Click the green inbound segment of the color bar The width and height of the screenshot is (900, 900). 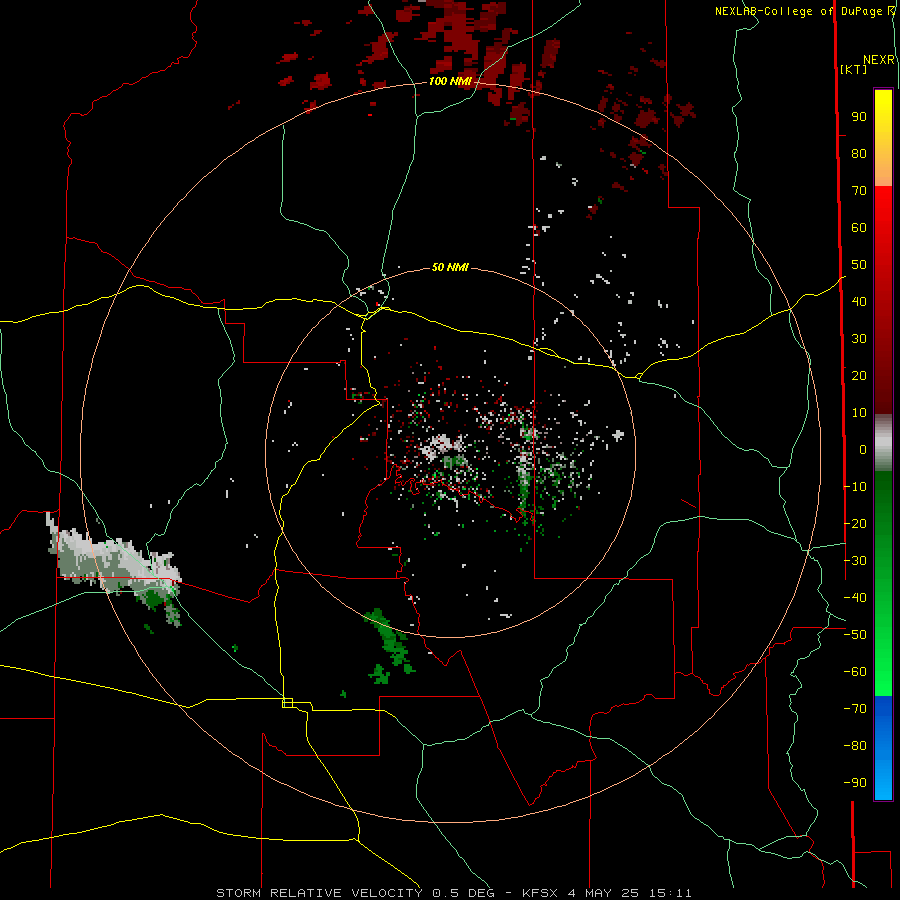pyautogui.click(x=883, y=584)
